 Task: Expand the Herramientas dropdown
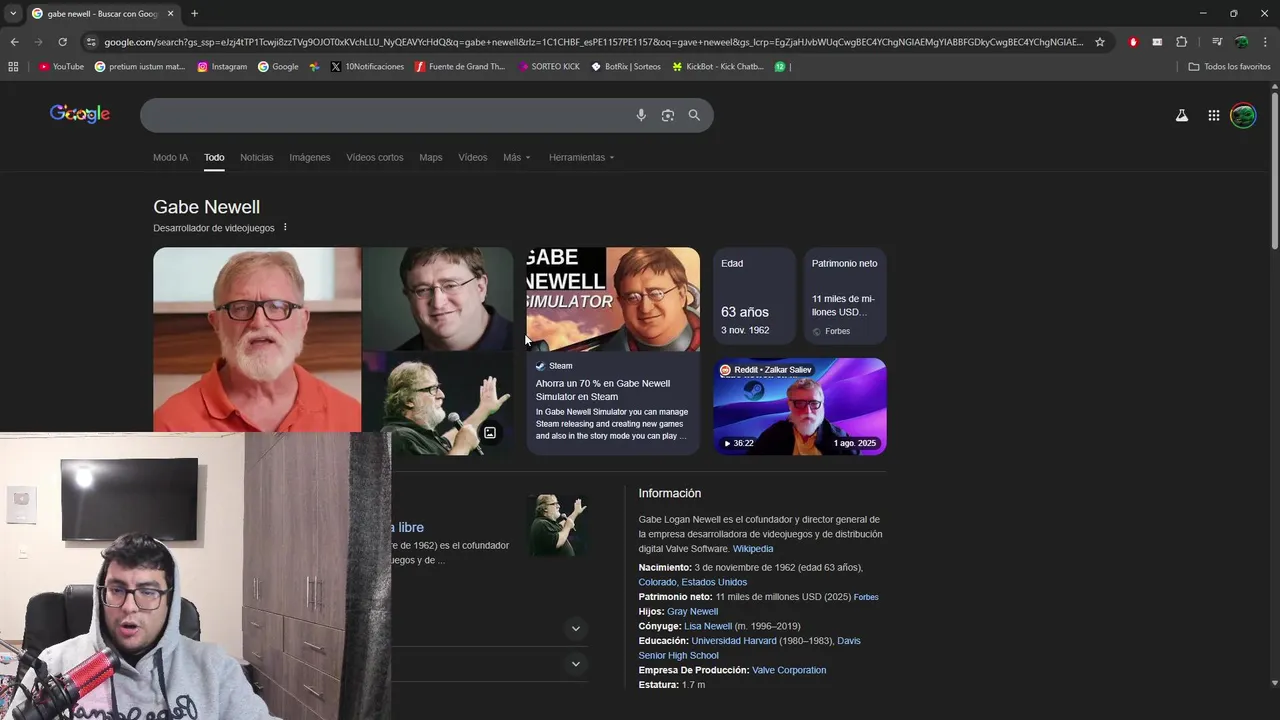[x=581, y=157]
